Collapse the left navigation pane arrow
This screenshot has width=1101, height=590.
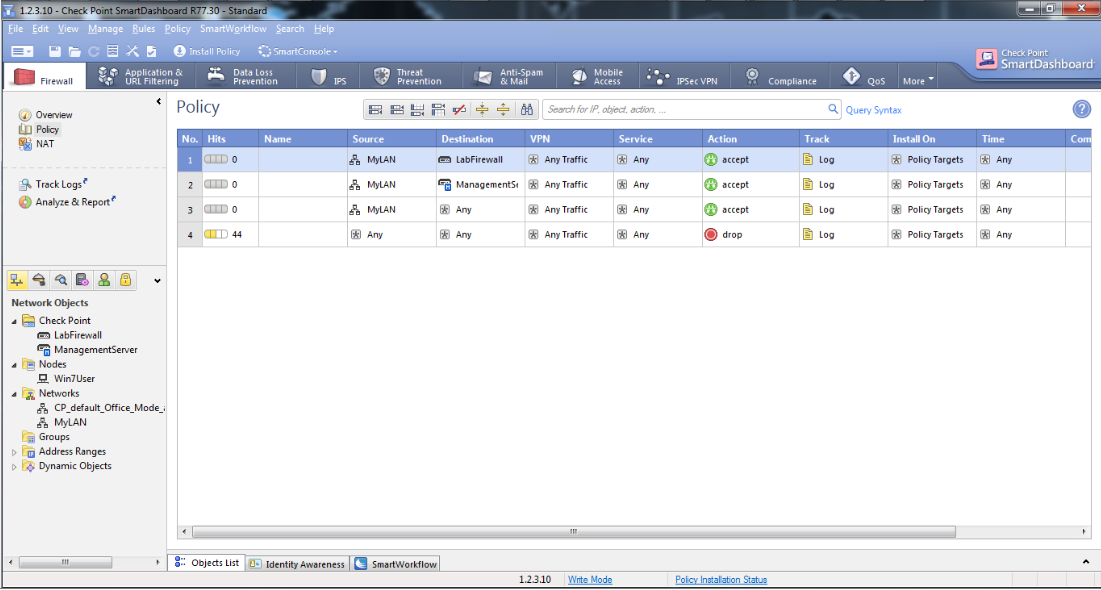(159, 103)
